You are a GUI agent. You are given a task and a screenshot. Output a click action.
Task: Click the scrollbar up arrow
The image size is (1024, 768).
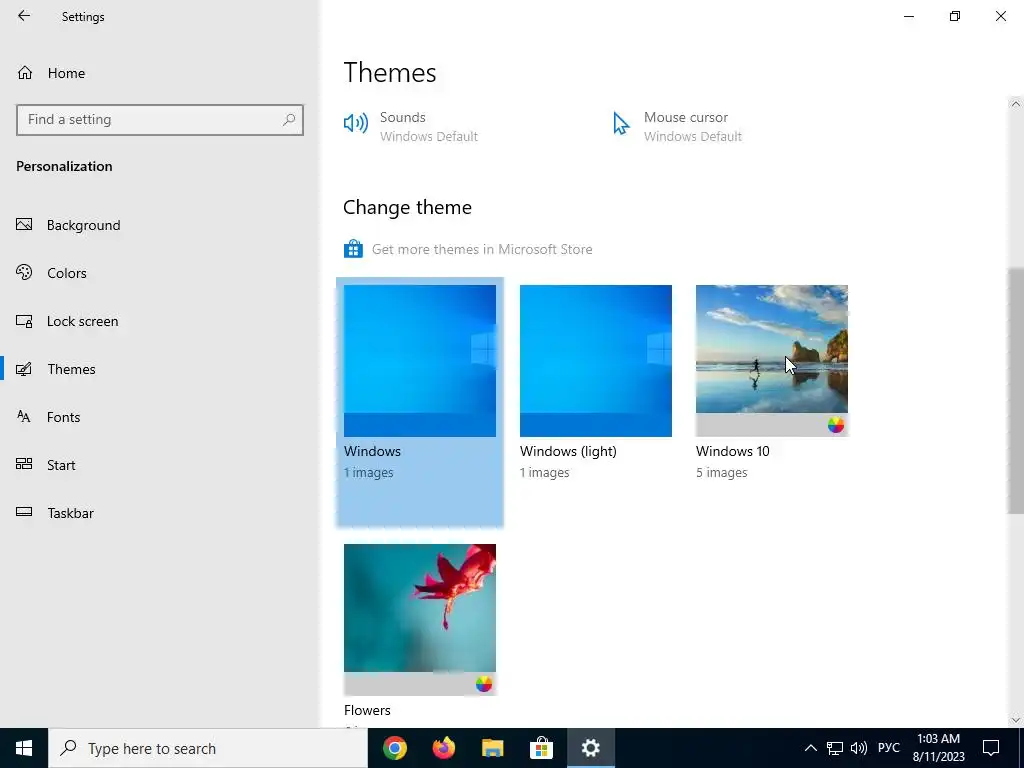coord(1016,104)
